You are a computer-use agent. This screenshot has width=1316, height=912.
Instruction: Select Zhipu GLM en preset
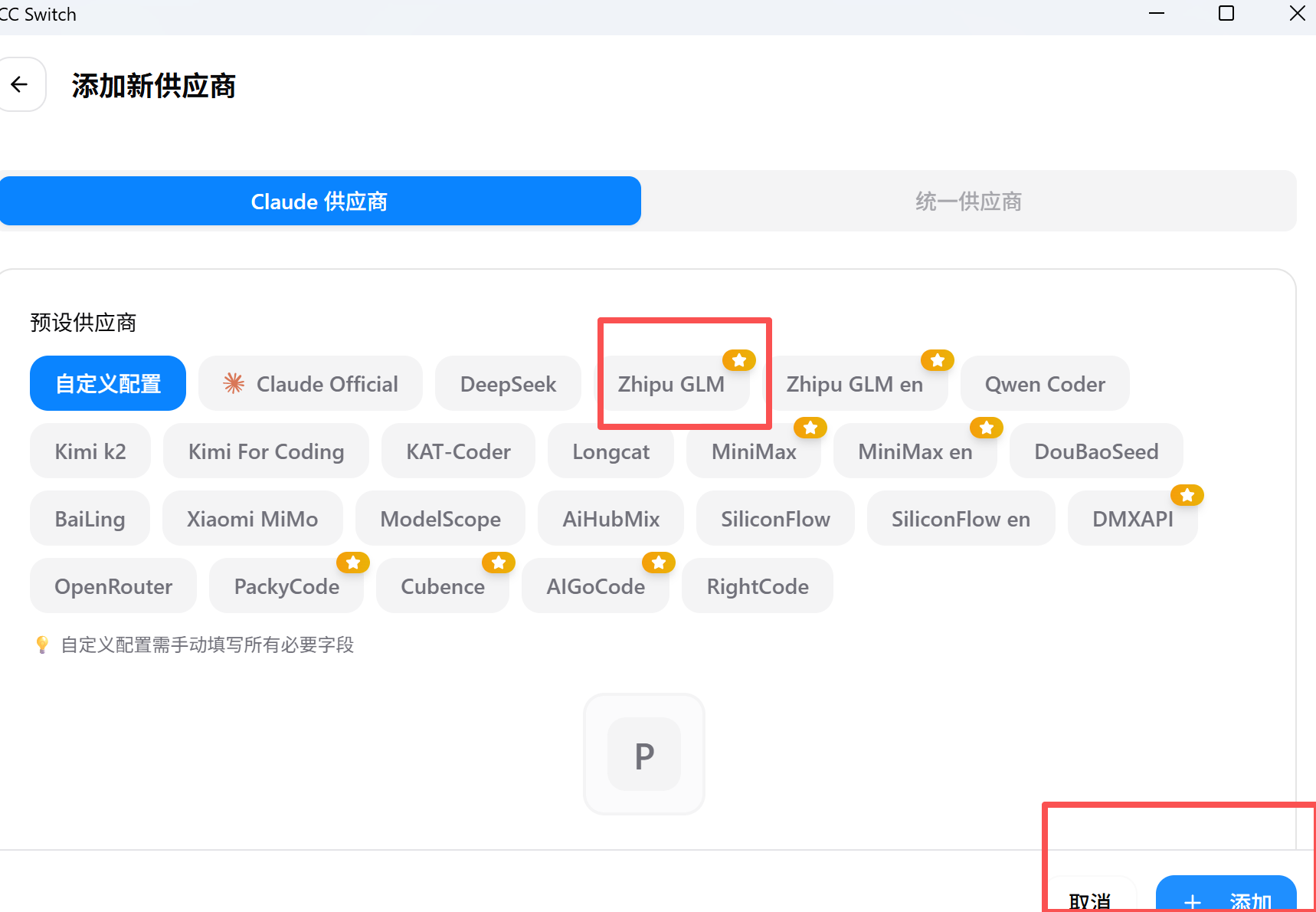(x=854, y=383)
